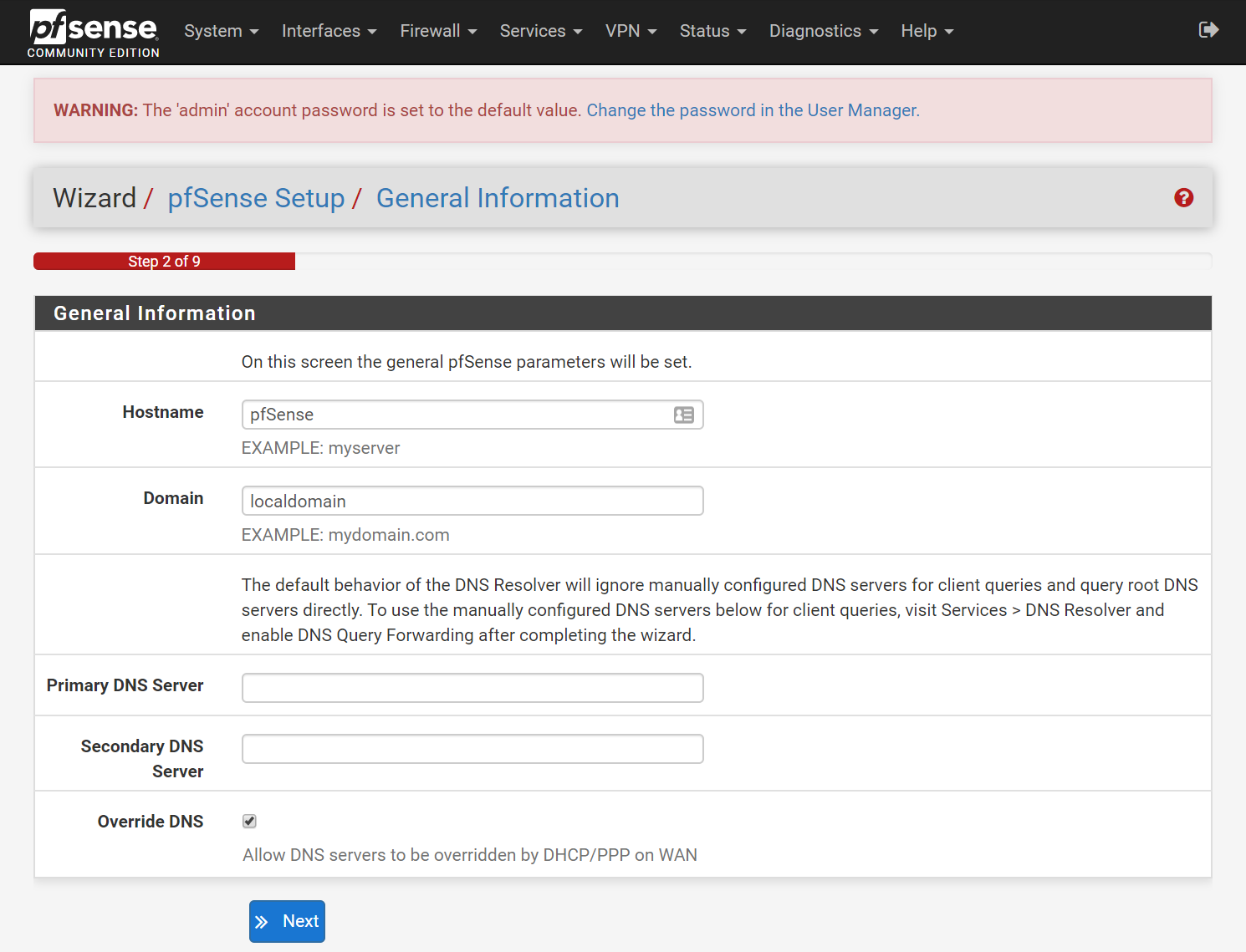This screenshot has width=1246, height=952.
Task: Click the Step 2 of 9 progress bar
Action: click(x=164, y=262)
